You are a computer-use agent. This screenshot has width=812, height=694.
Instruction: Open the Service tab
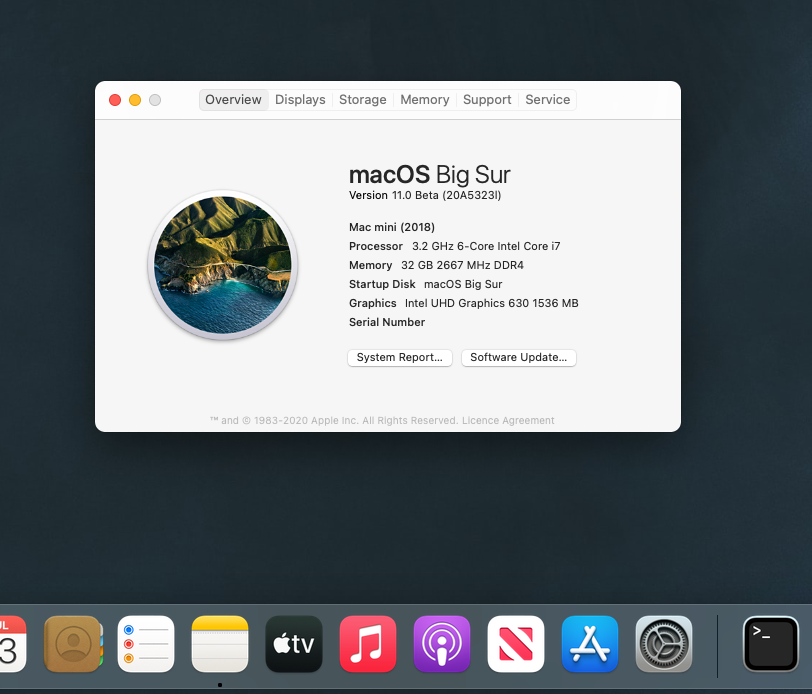547,99
